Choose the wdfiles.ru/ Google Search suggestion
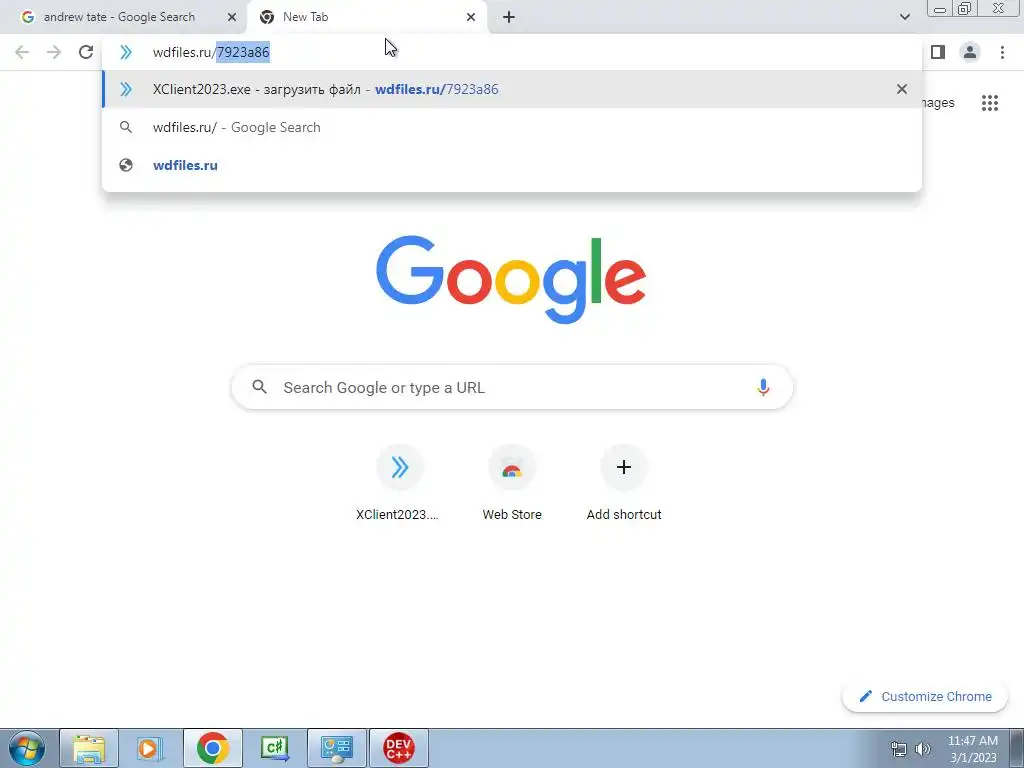The height and width of the screenshot is (768, 1024). pyautogui.click(x=512, y=127)
